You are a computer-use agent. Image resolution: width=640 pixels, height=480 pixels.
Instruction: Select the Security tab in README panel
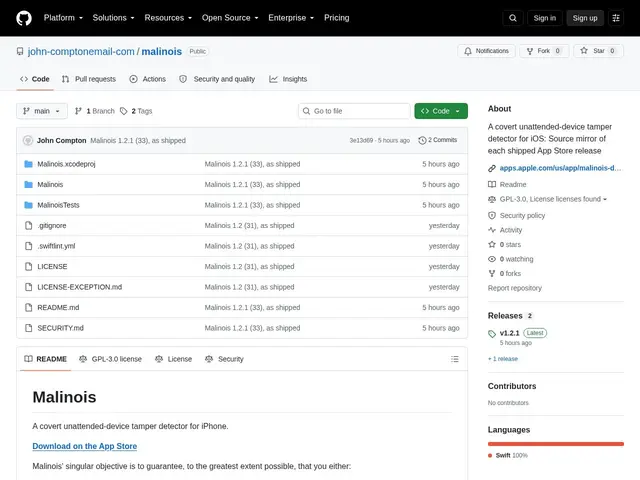coord(224,359)
